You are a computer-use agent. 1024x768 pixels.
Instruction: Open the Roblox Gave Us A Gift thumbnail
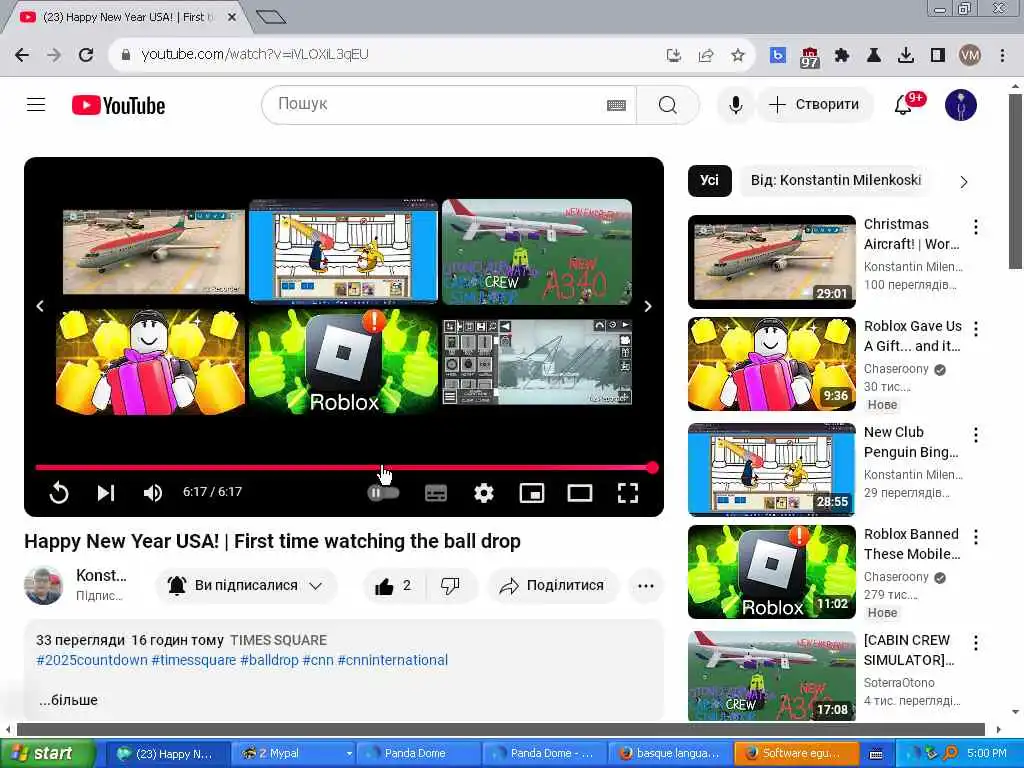pyautogui.click(x=772, y=364)
